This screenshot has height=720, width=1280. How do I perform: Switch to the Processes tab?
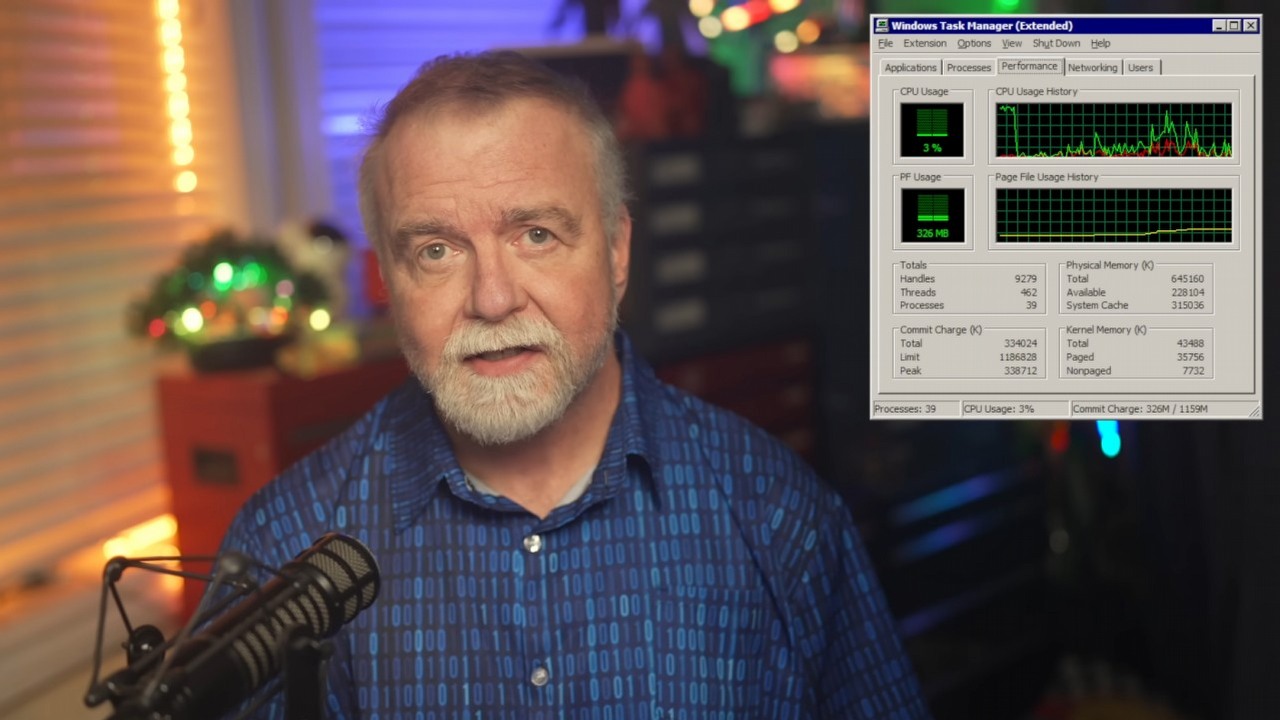pos(968,67)
